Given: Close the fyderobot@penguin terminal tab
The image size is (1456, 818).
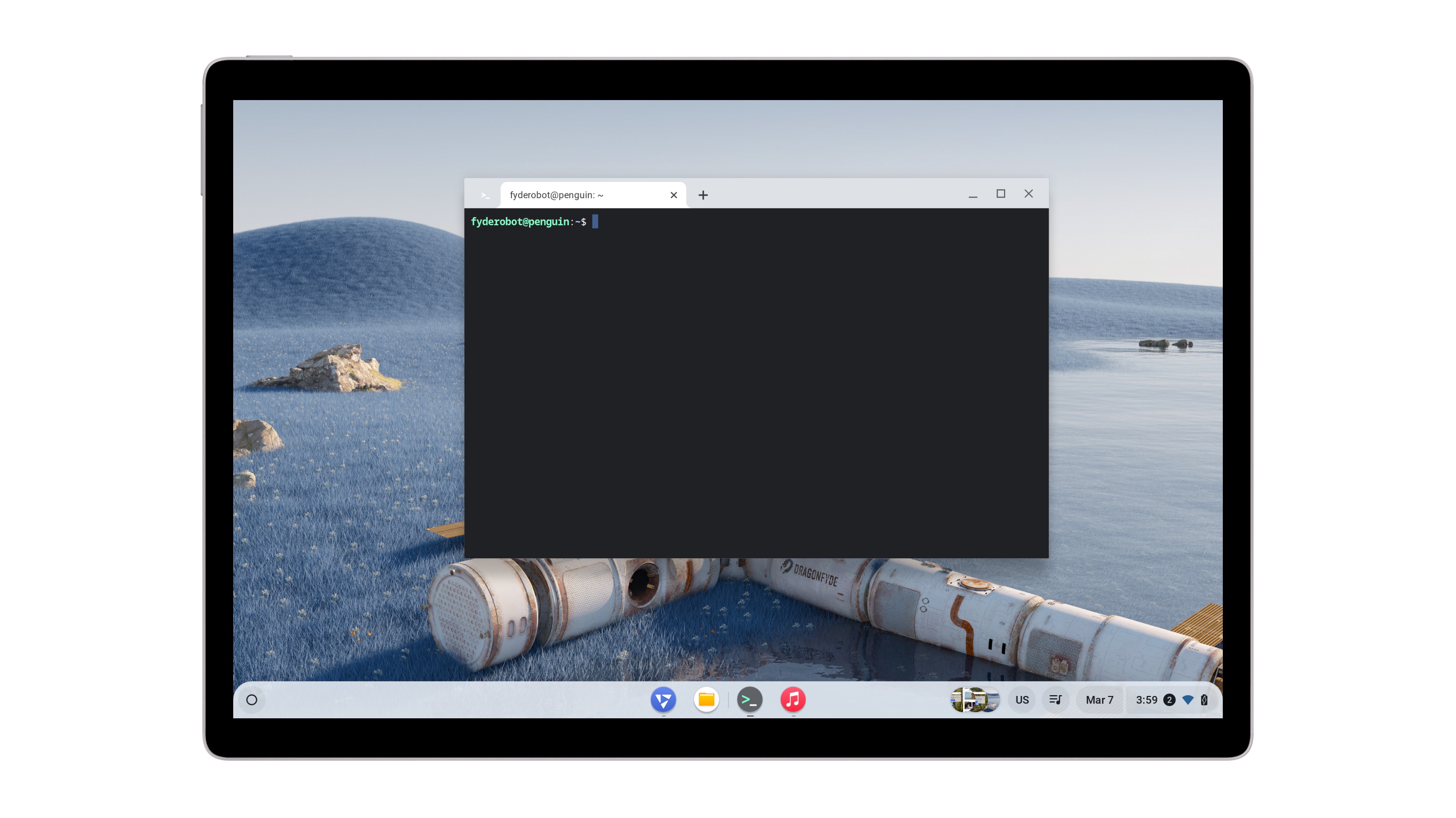Looking at the screenshot, I should pos(673,195).
